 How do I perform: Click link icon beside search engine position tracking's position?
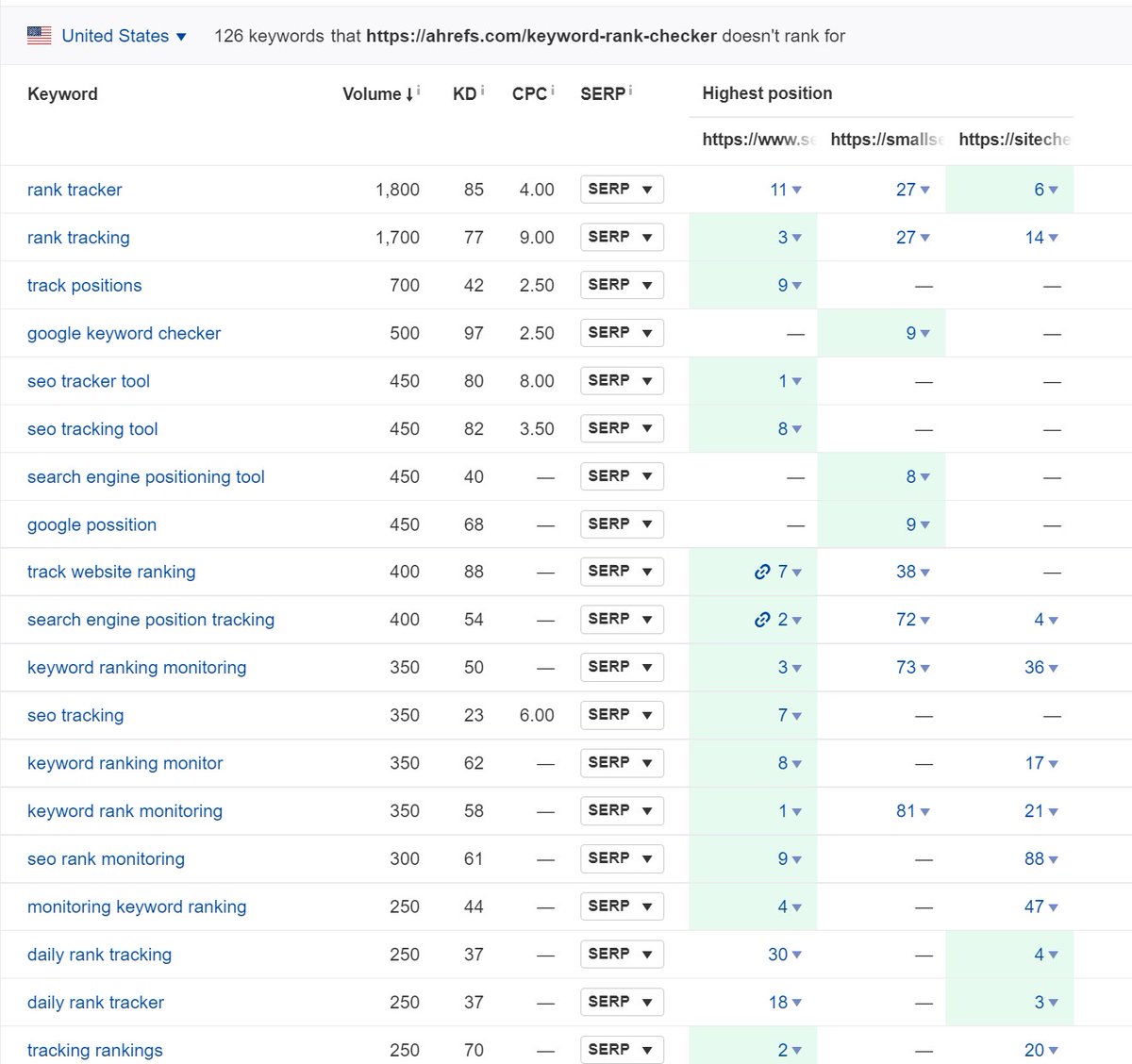[x=762, y=620]
